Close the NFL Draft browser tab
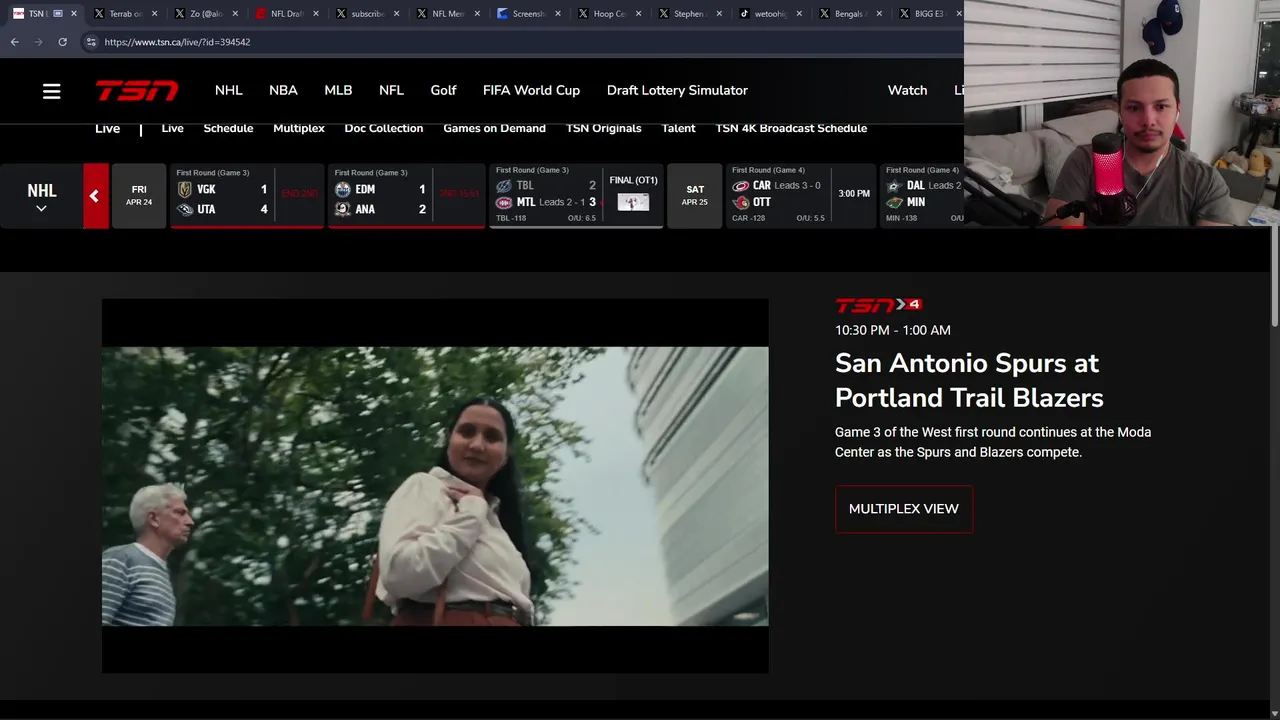1280x720 pixels. [316, 14]
